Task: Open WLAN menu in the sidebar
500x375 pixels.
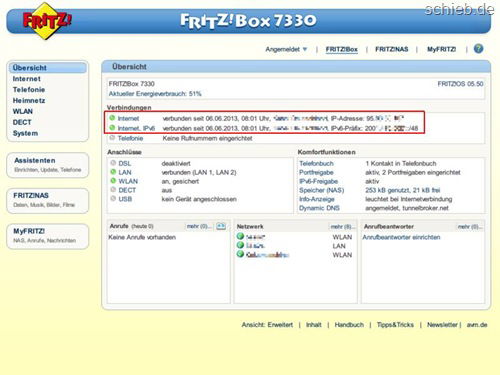Action: (23, 111)
